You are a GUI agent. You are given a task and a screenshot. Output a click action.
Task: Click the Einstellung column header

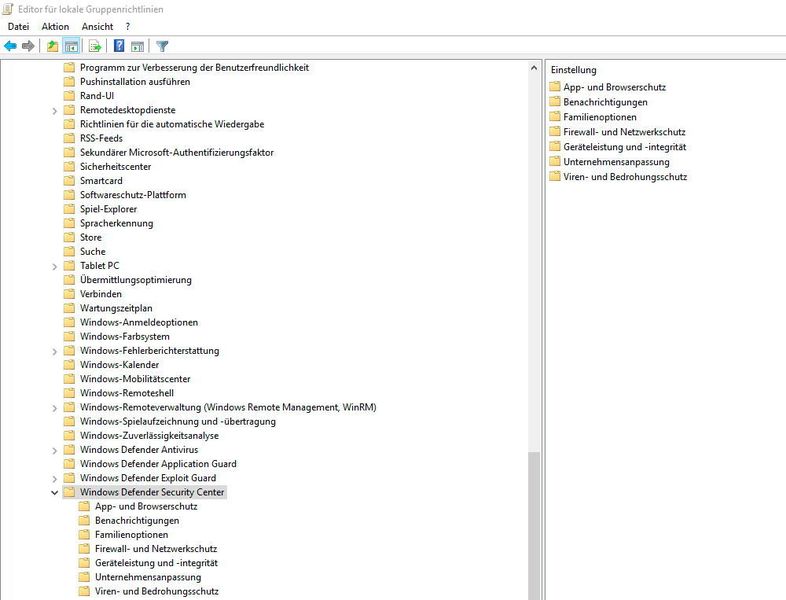tap(573, 70)
